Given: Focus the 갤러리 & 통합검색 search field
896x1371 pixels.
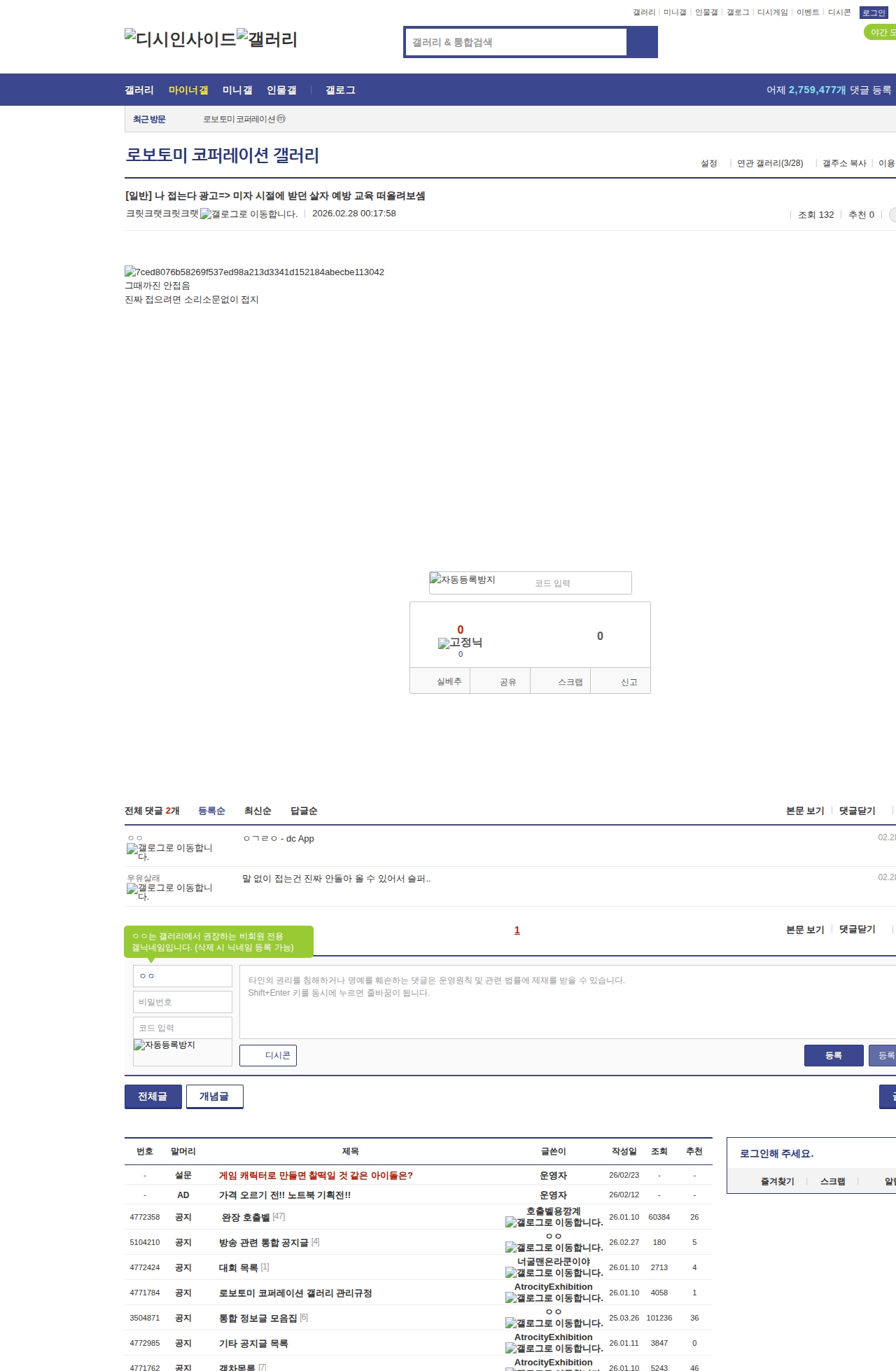Looking at the screenshot, I should click(516, 42).
